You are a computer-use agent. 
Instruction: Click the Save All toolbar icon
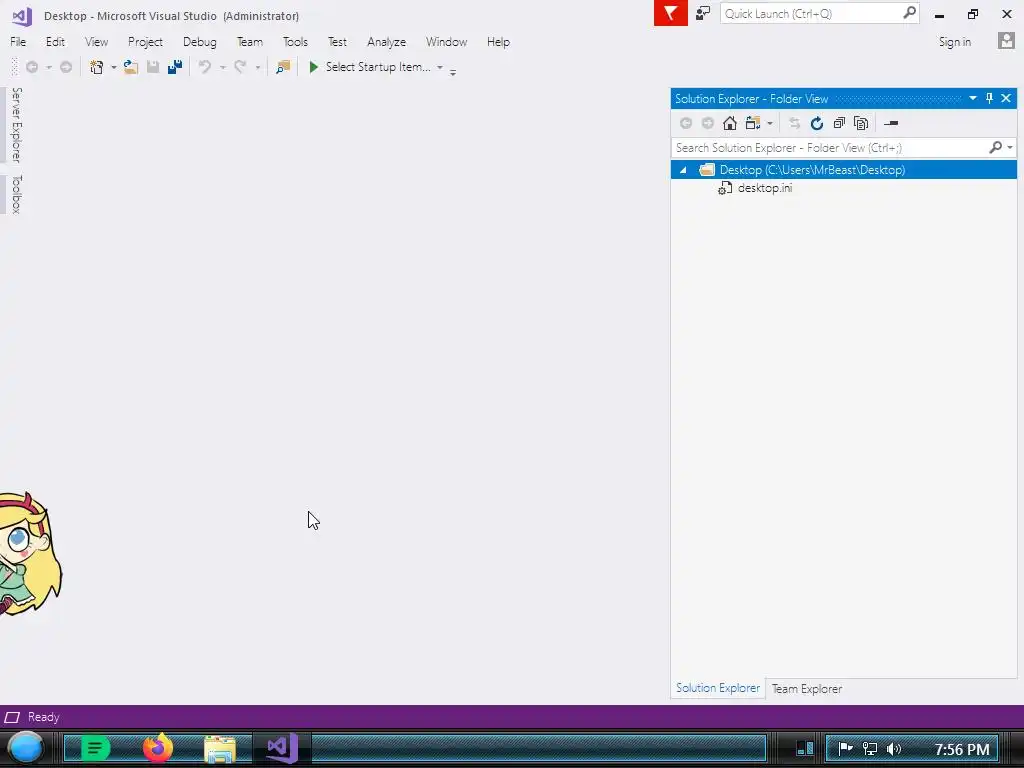174,67
